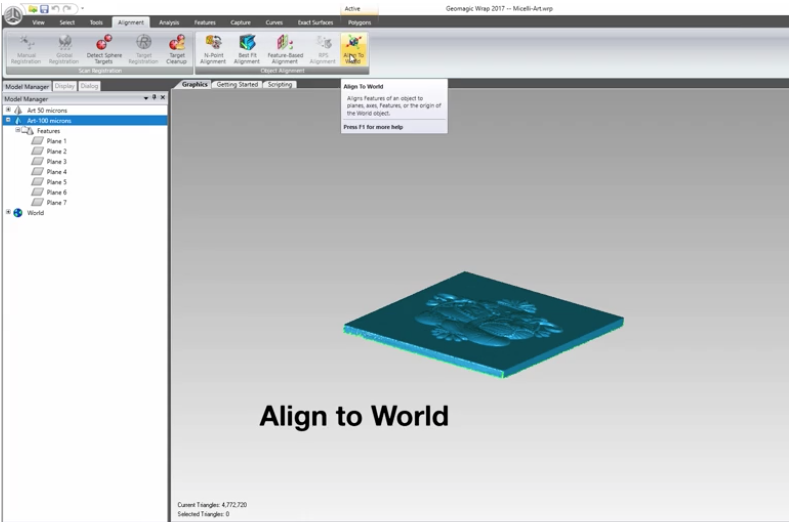Image resolution: width=789 pixels, height=522 pixels.
Task: Select Plane 6 in the tree
Action: 56,192
